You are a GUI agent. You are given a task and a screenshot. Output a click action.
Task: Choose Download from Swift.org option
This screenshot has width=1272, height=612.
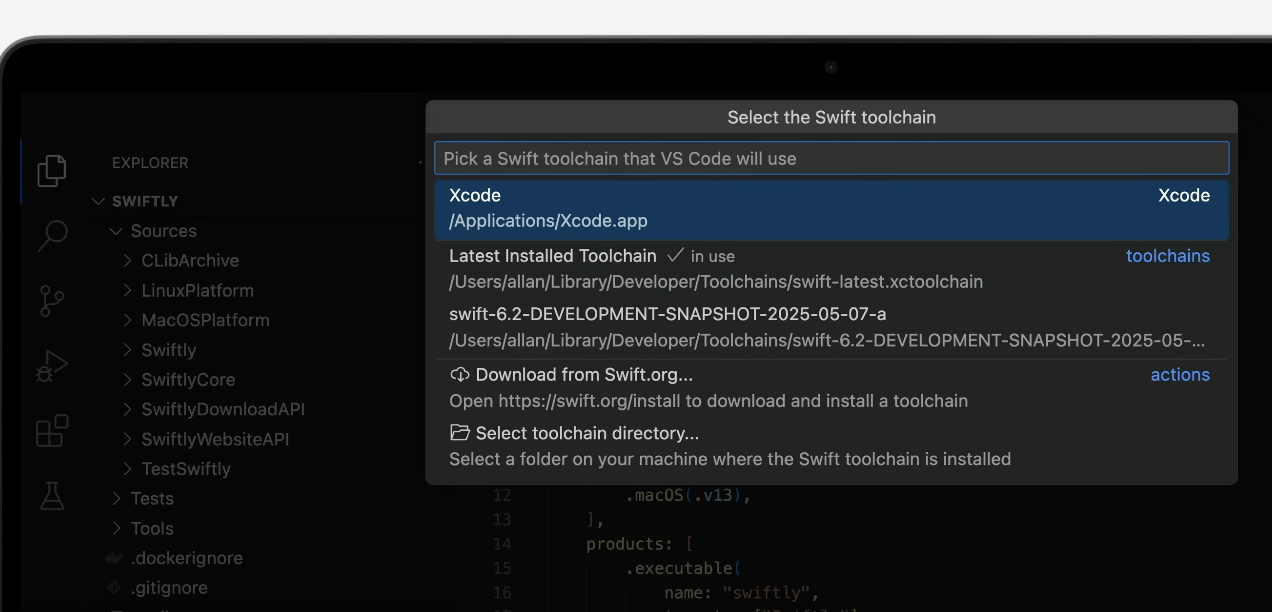[x=831, y=388]
